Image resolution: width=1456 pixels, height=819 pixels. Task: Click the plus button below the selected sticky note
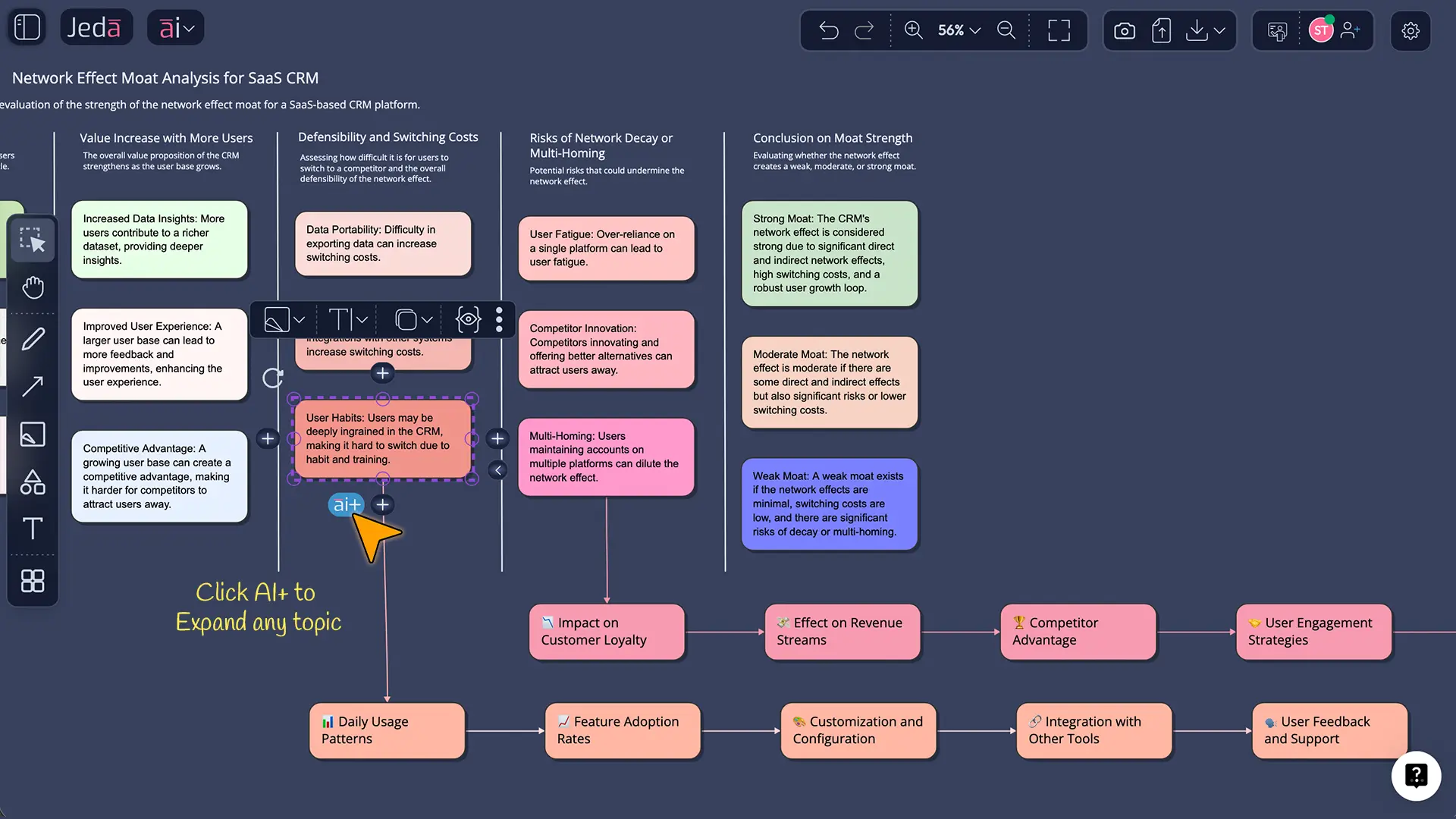tap(382, 504)
